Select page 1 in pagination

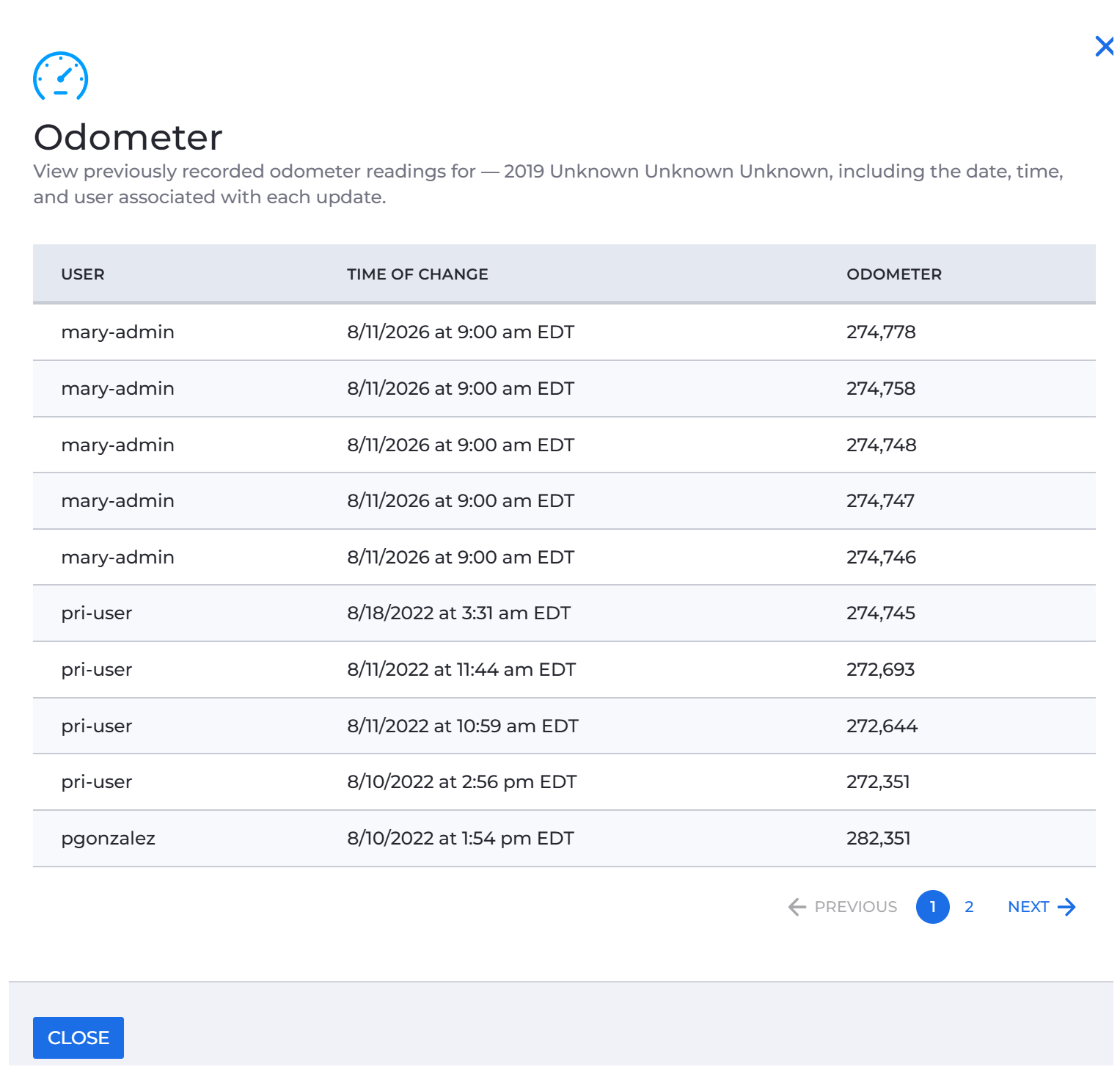click(933, 907)
